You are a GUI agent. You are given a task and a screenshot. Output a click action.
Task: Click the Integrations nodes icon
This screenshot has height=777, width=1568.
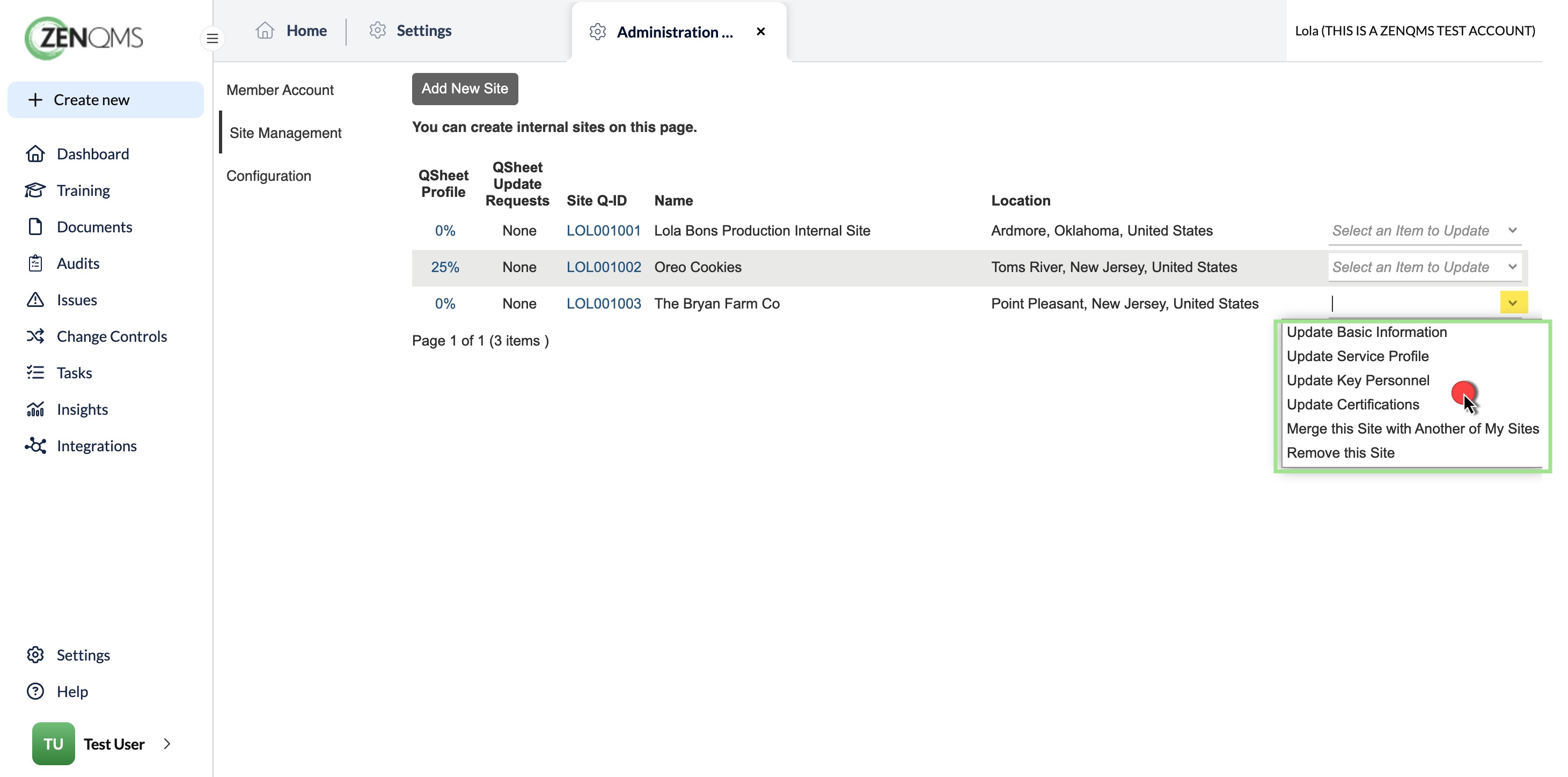point(35,445)
